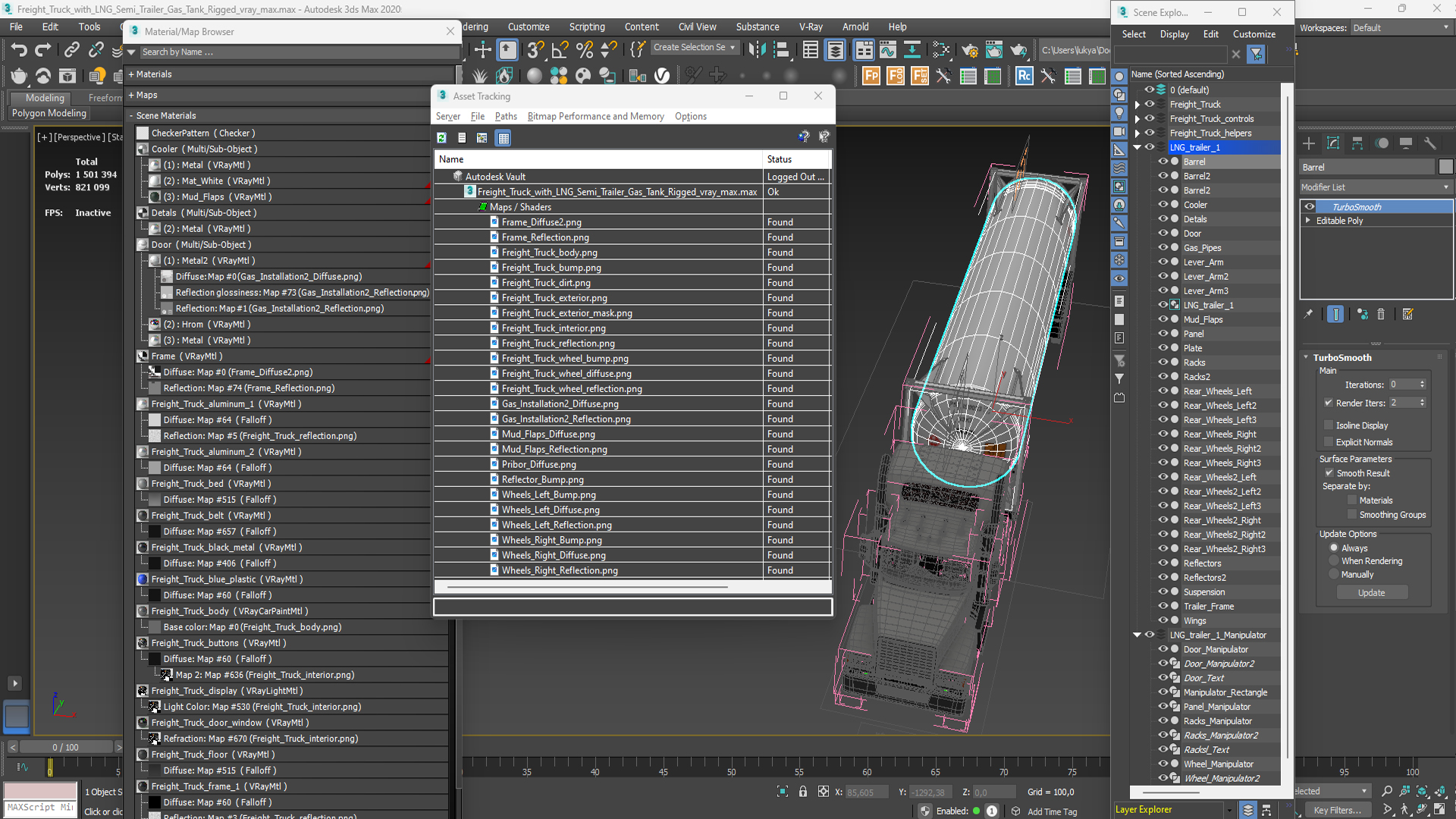Open Render Setup teapot icon
The height and width of the screenshot is (819, 1456).
point(969,50)
